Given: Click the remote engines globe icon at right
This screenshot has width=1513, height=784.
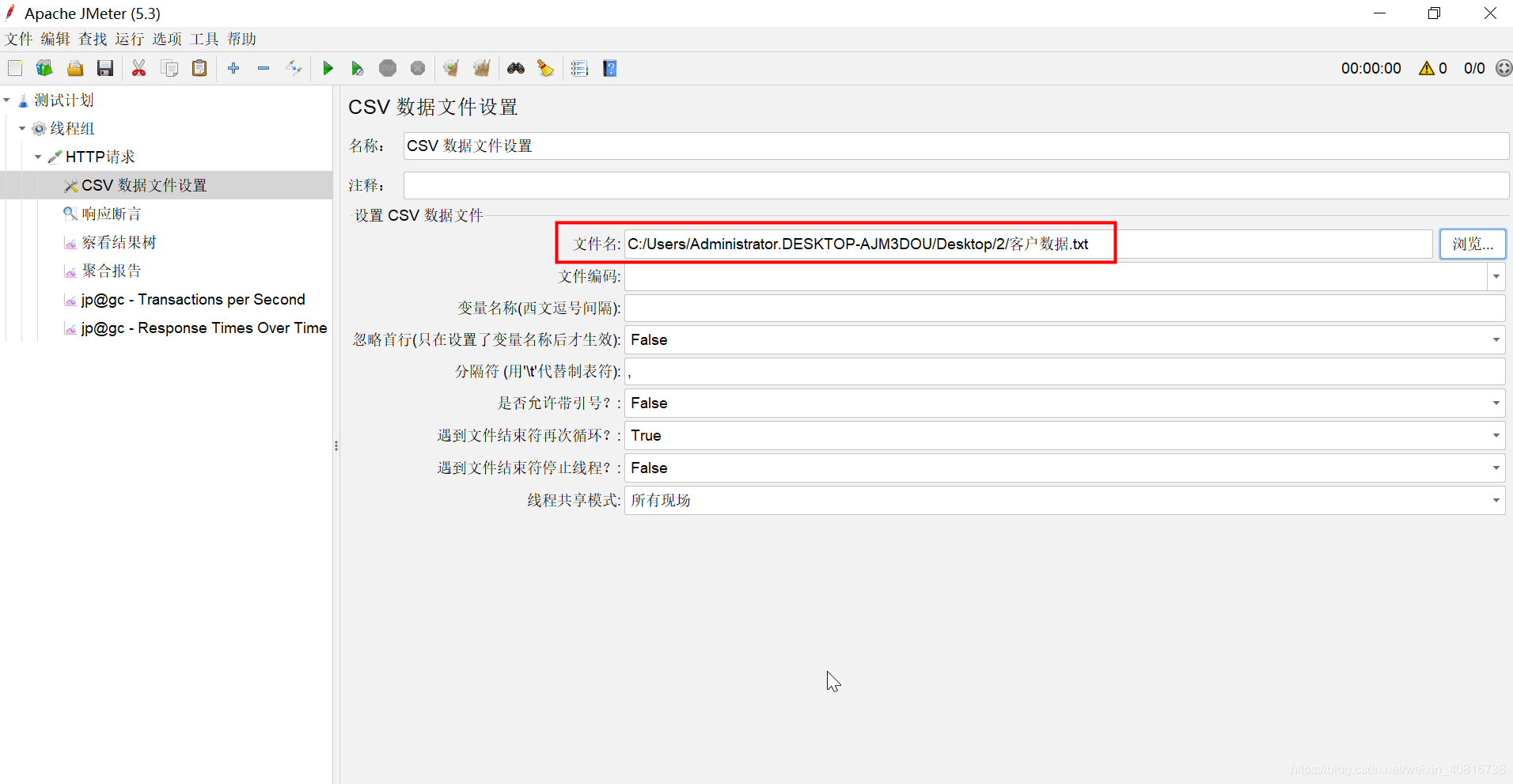Looking at the screenshot, I should 1504,69.
